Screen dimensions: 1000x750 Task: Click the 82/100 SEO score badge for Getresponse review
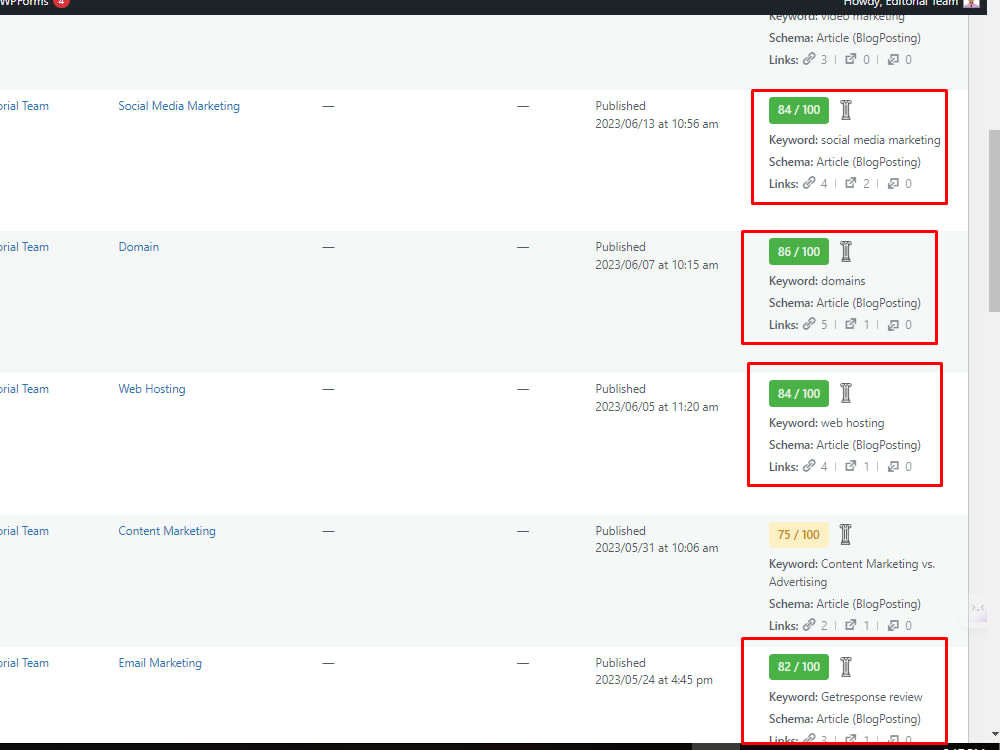click(798, 666)
